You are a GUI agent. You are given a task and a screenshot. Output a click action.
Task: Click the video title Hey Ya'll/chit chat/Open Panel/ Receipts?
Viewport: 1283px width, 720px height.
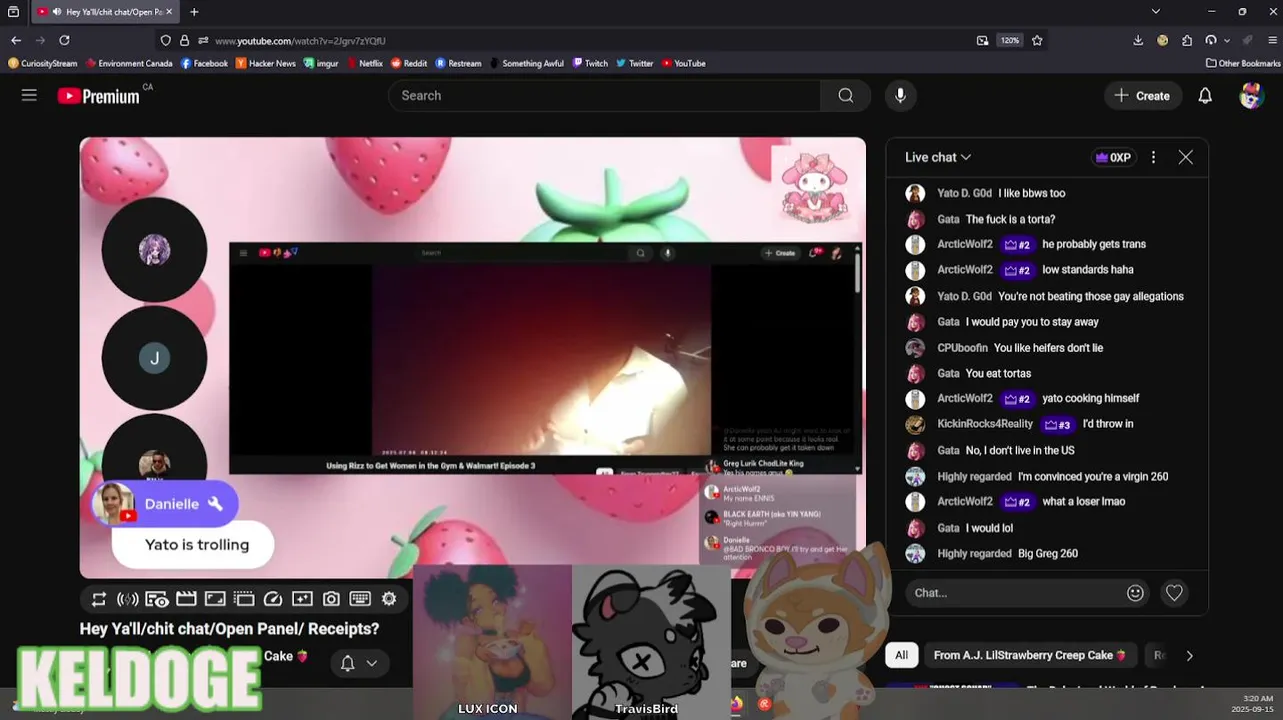229,629
